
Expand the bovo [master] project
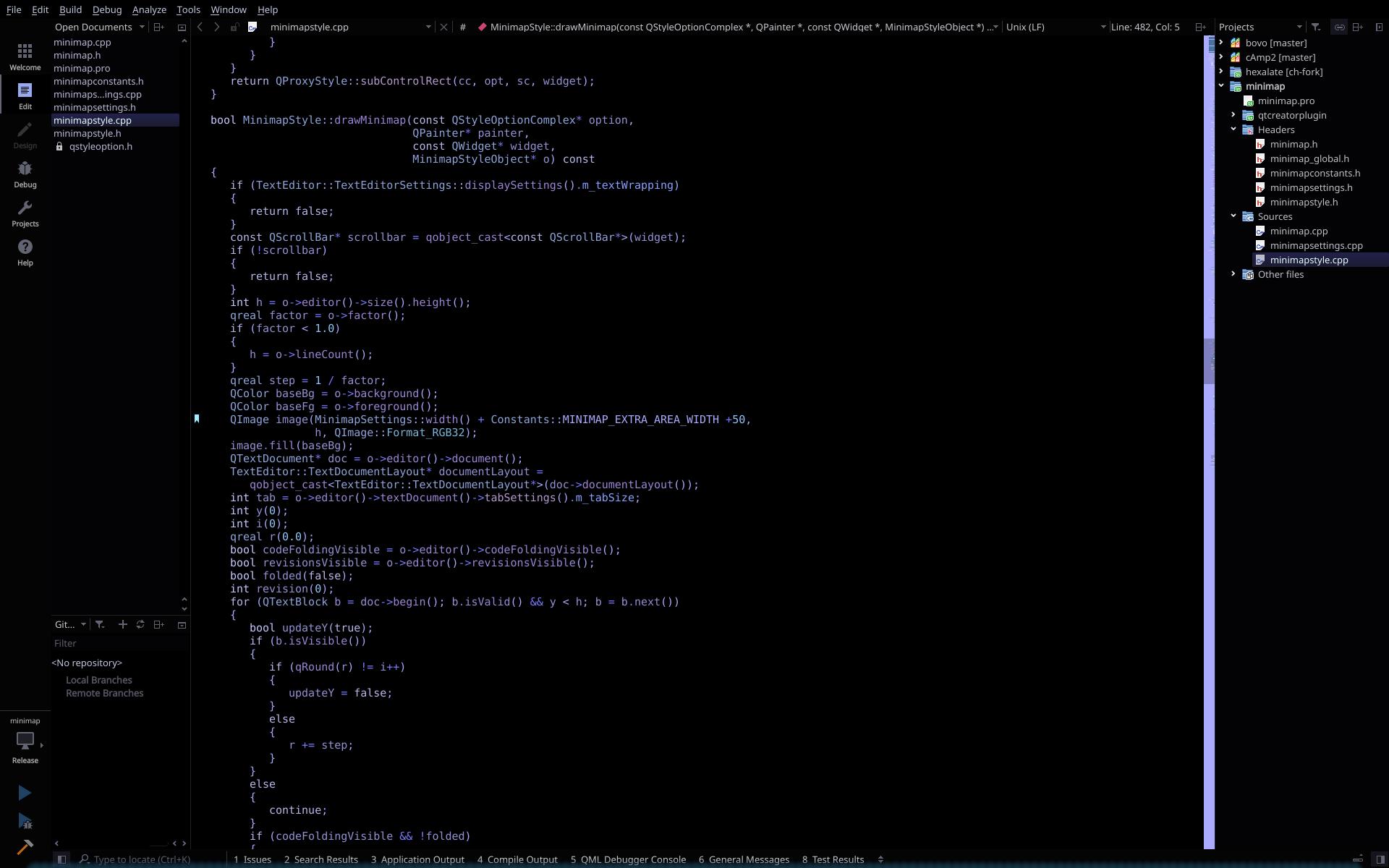click(1223, 43)
